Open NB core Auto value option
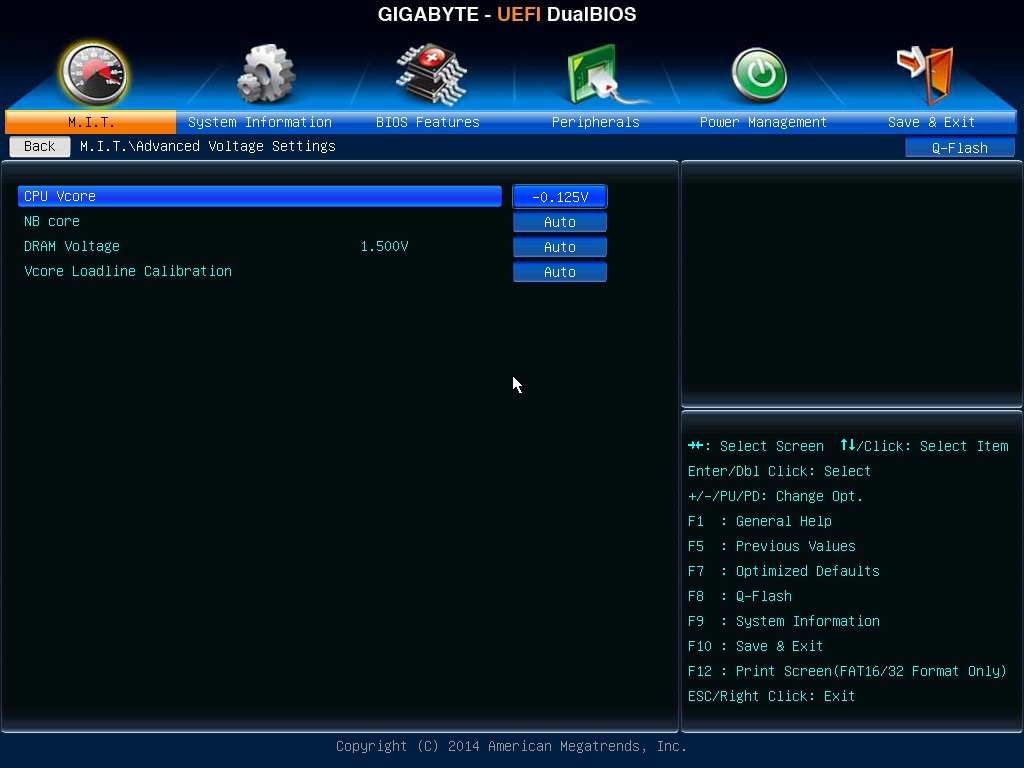This screenshot has width=1024, height=768. [x=560, y=222]
